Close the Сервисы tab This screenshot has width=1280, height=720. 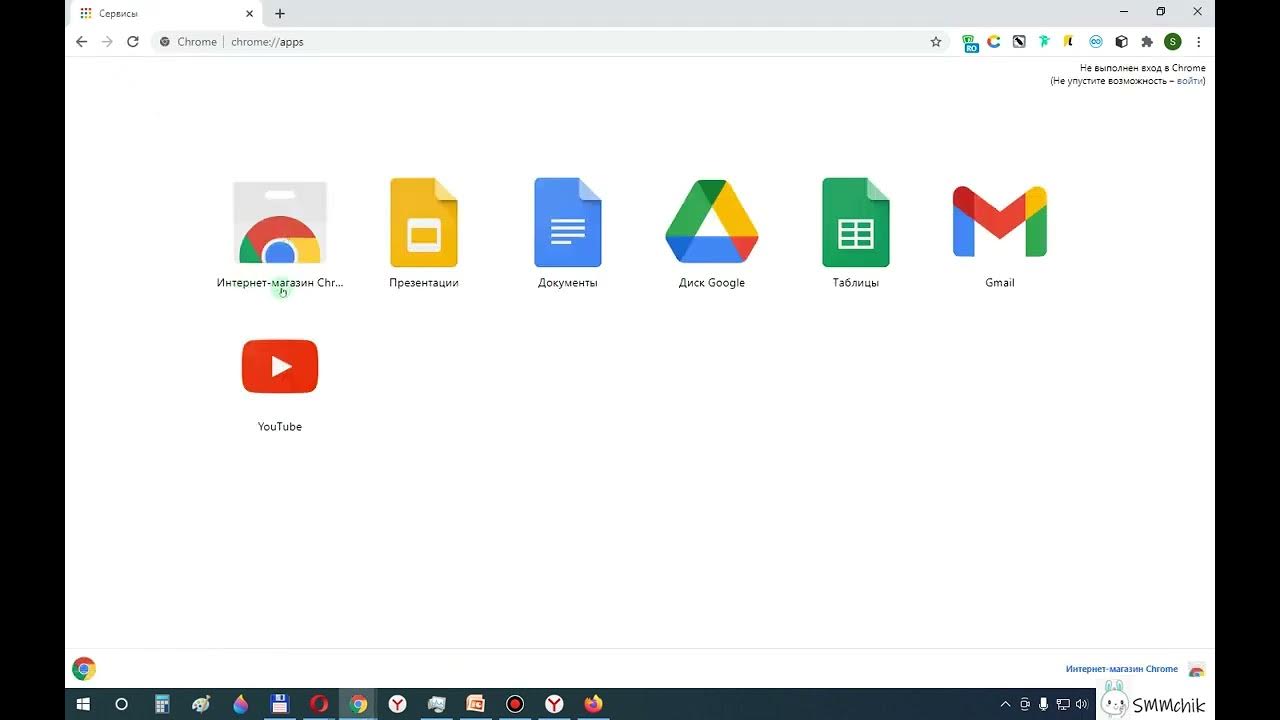(250, 14)
